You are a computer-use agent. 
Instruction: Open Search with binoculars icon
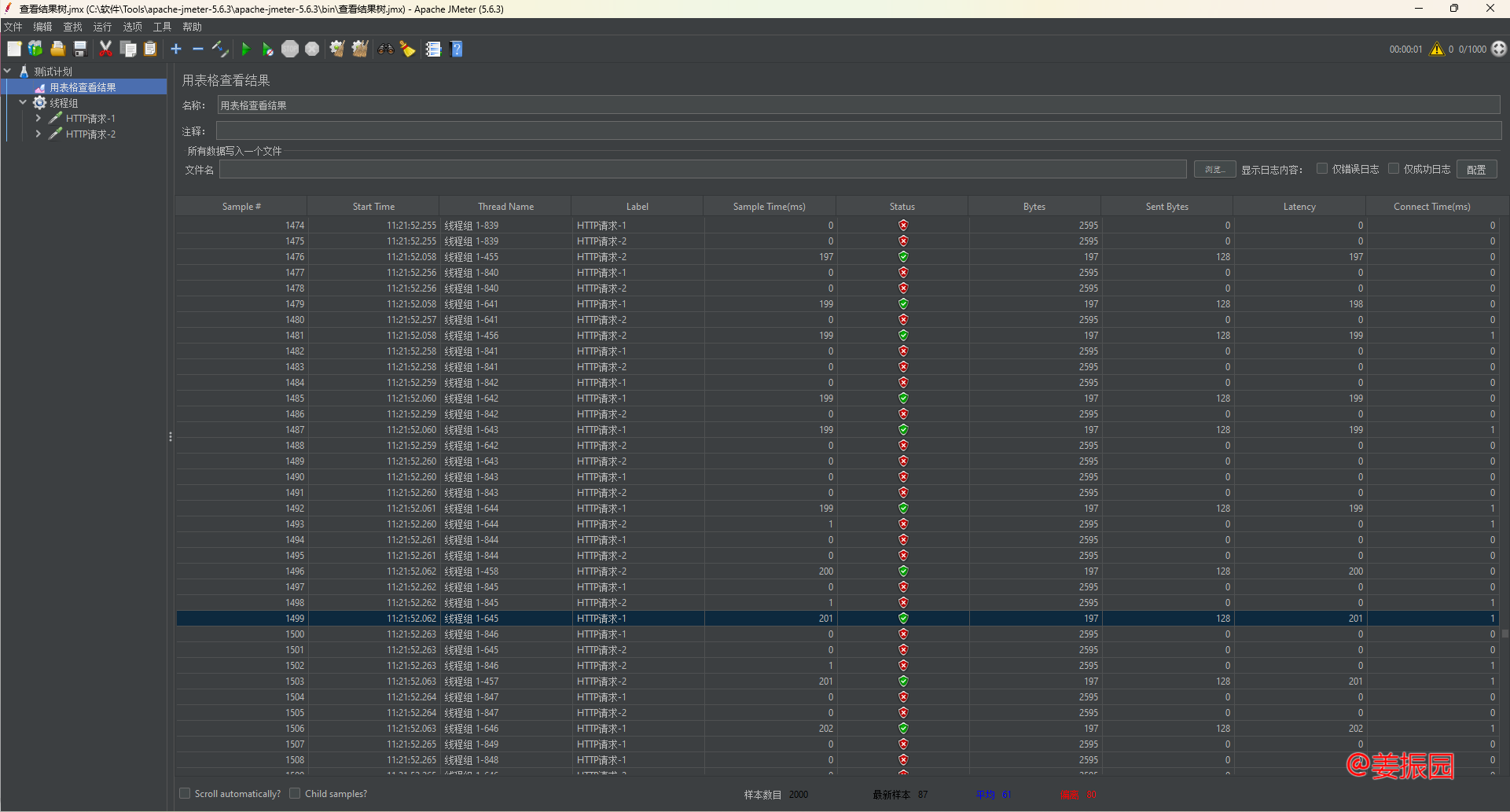(x=385, y=49)
